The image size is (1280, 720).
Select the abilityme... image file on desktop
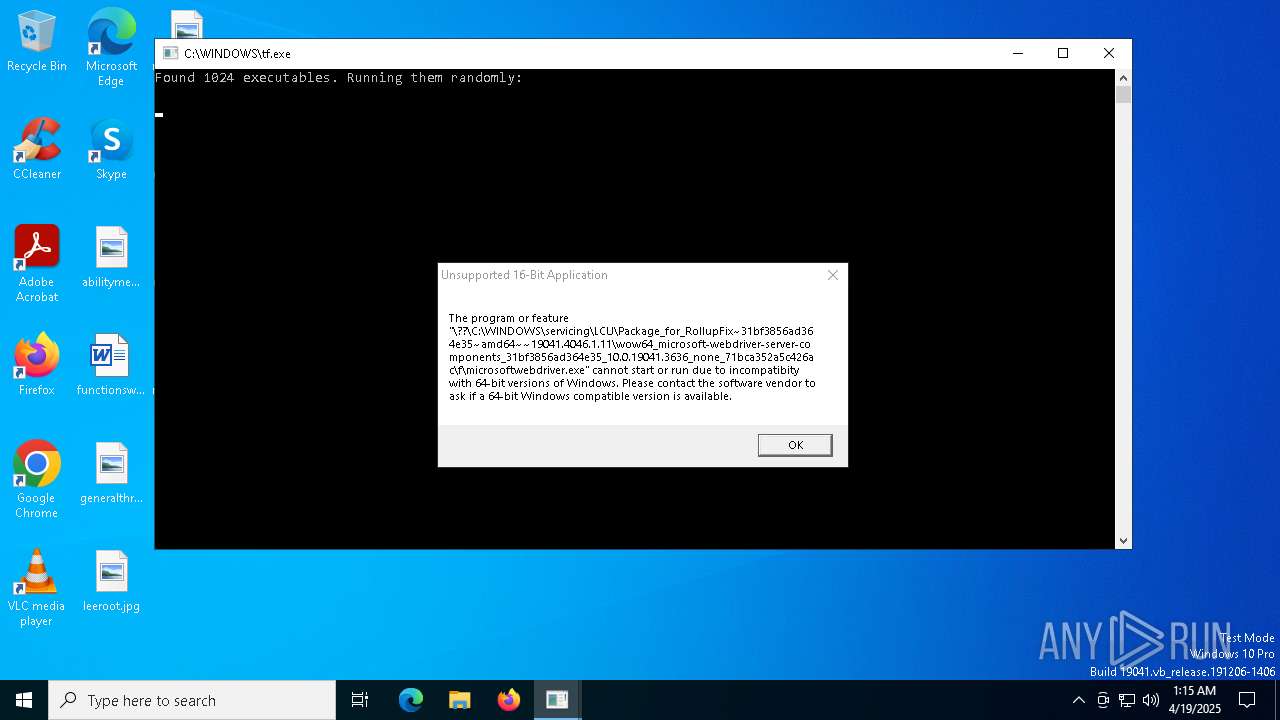click(111, 258)
